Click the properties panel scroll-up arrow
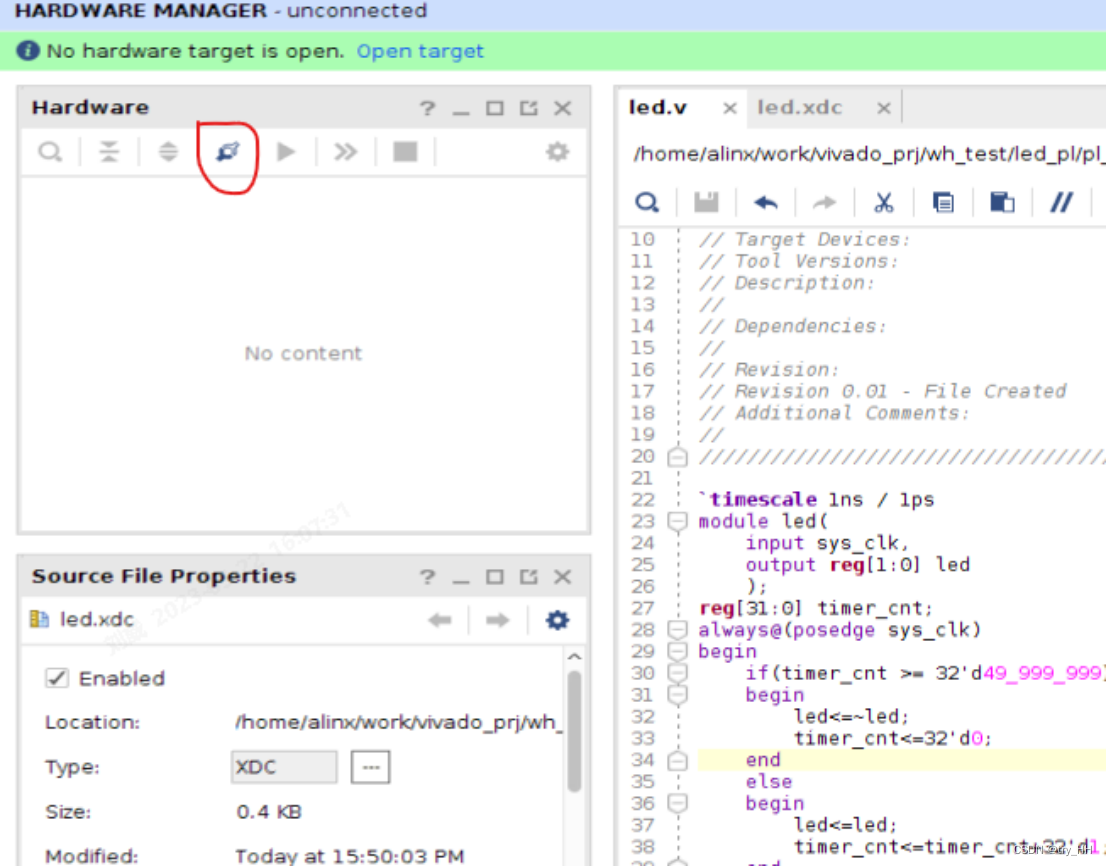Screen dimensions: 1107x866 coord(575,656)
